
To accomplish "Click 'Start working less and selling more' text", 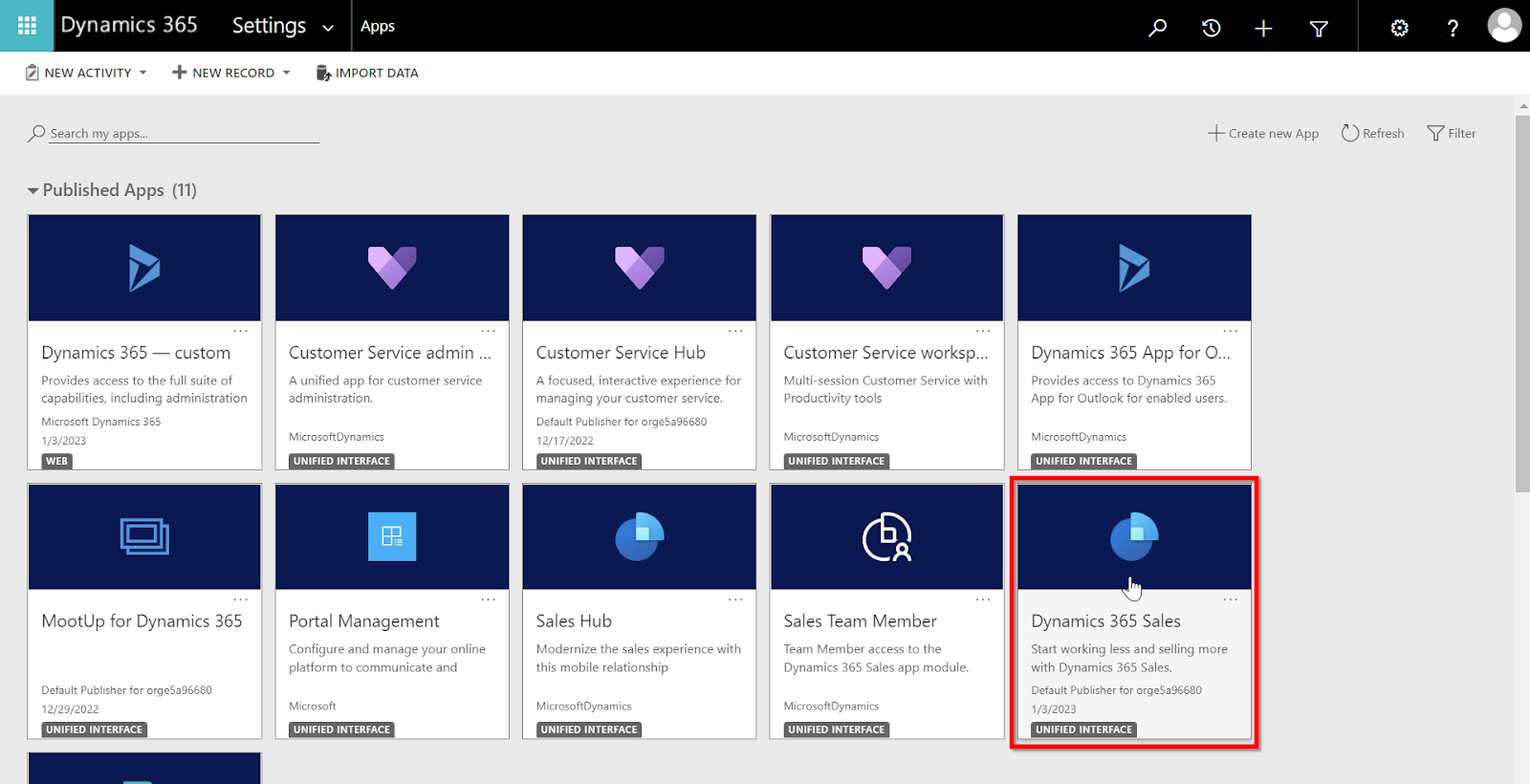I will pos(1129,658).
